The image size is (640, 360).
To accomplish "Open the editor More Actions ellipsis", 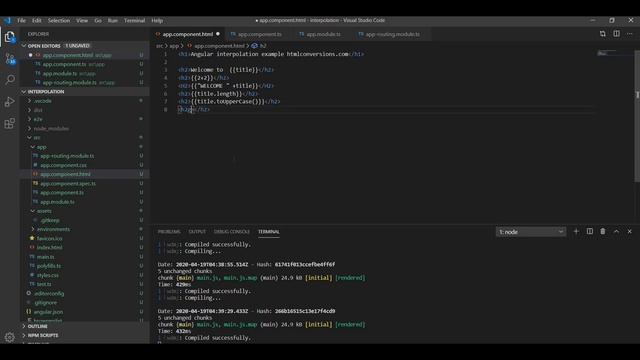I will pyautogui.click(x=630, y=34).
